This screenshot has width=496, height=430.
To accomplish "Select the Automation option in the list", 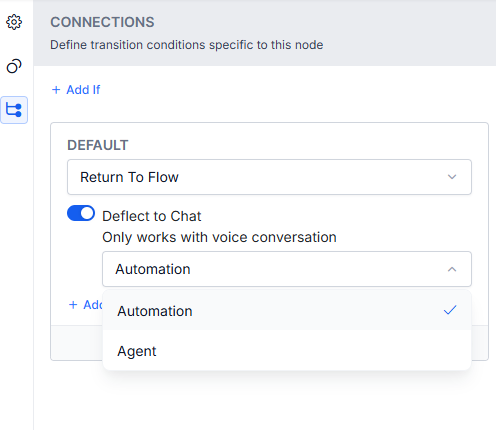I will (x=287, y=310).
